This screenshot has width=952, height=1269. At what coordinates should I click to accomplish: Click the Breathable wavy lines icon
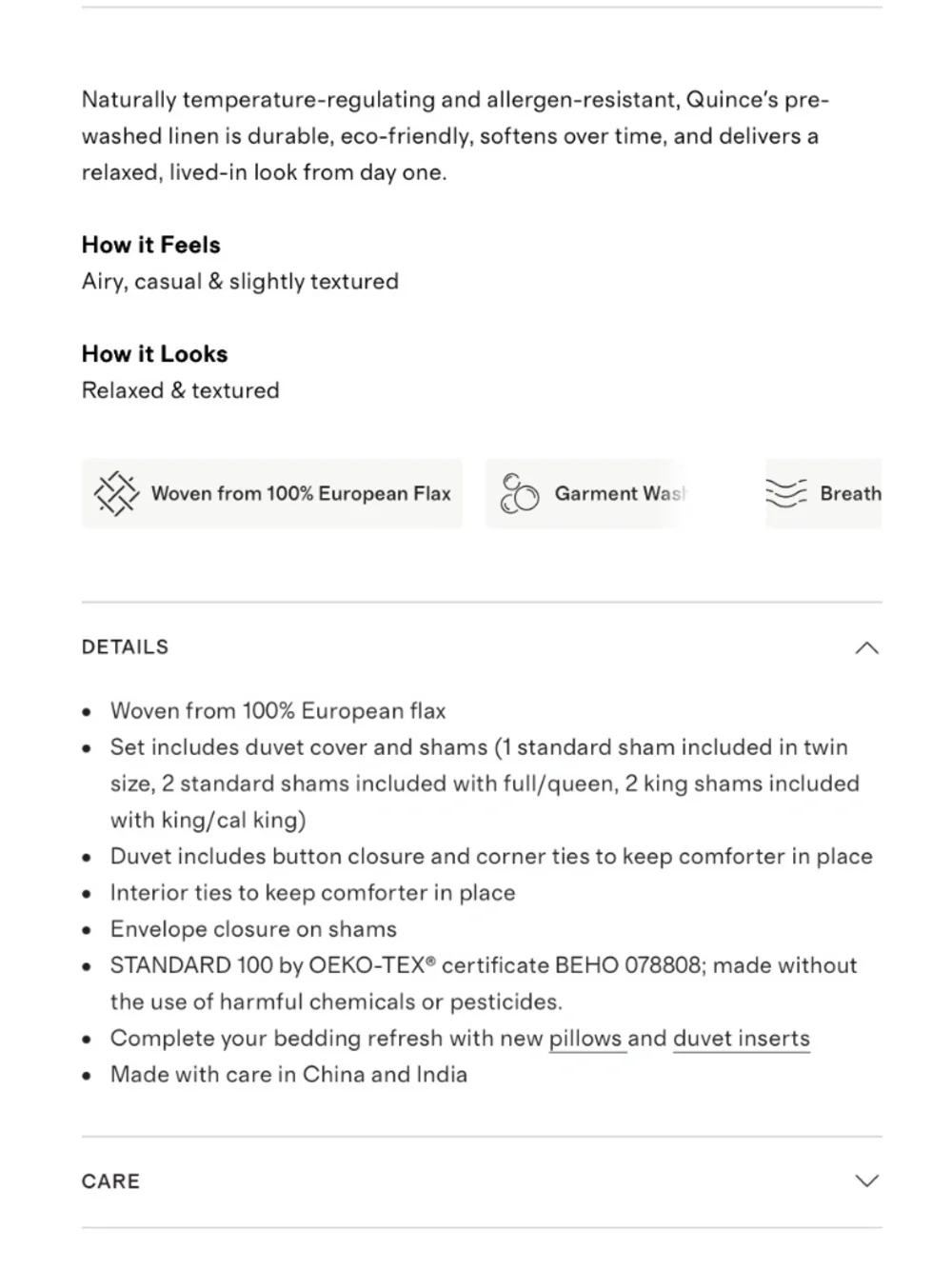pos(786,493)
